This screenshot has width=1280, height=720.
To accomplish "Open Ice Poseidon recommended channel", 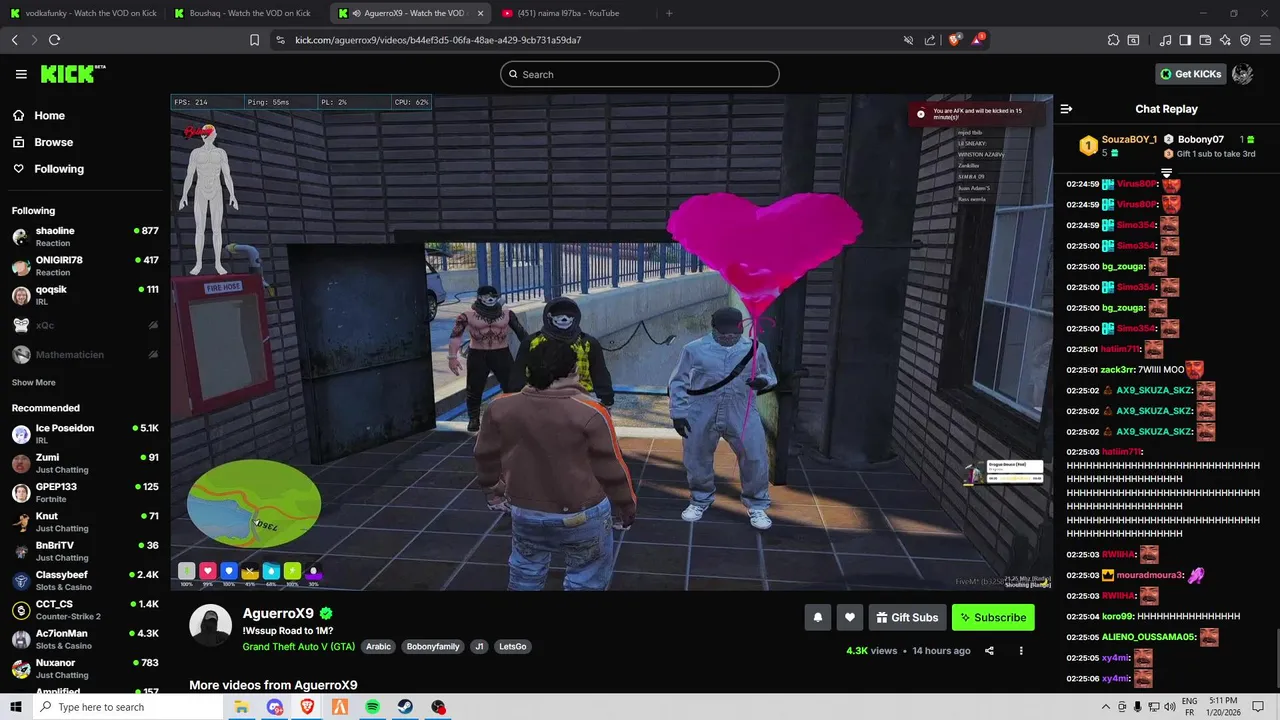I will point(85,434).
